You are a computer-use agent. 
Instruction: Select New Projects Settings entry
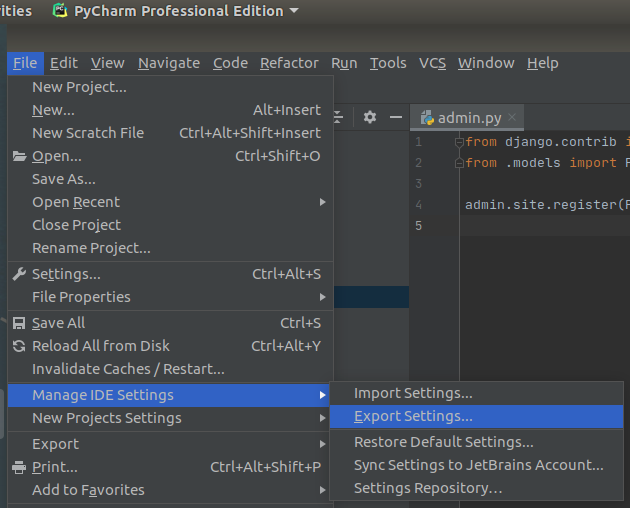click(x=169, y=418)
